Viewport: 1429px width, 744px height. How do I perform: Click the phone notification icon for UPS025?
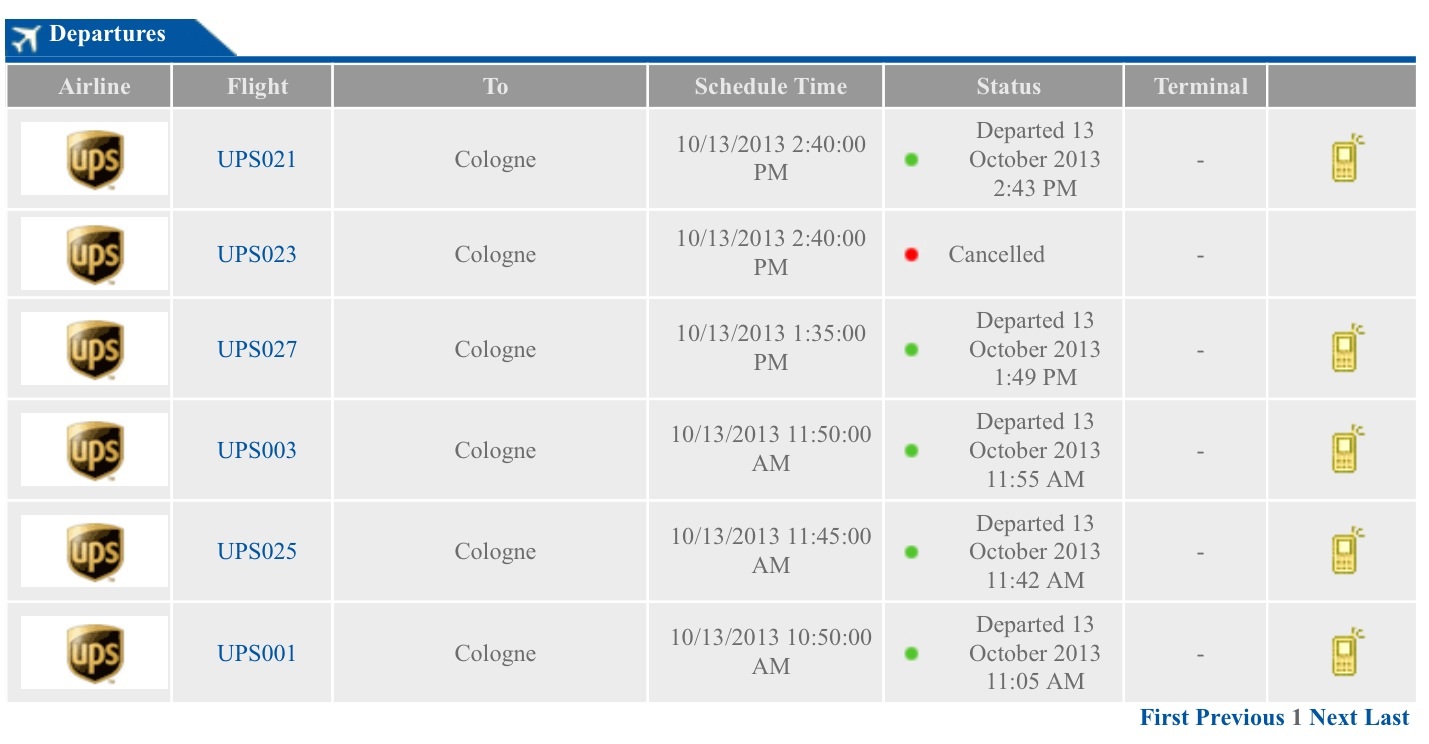(x=1348, y=551)
